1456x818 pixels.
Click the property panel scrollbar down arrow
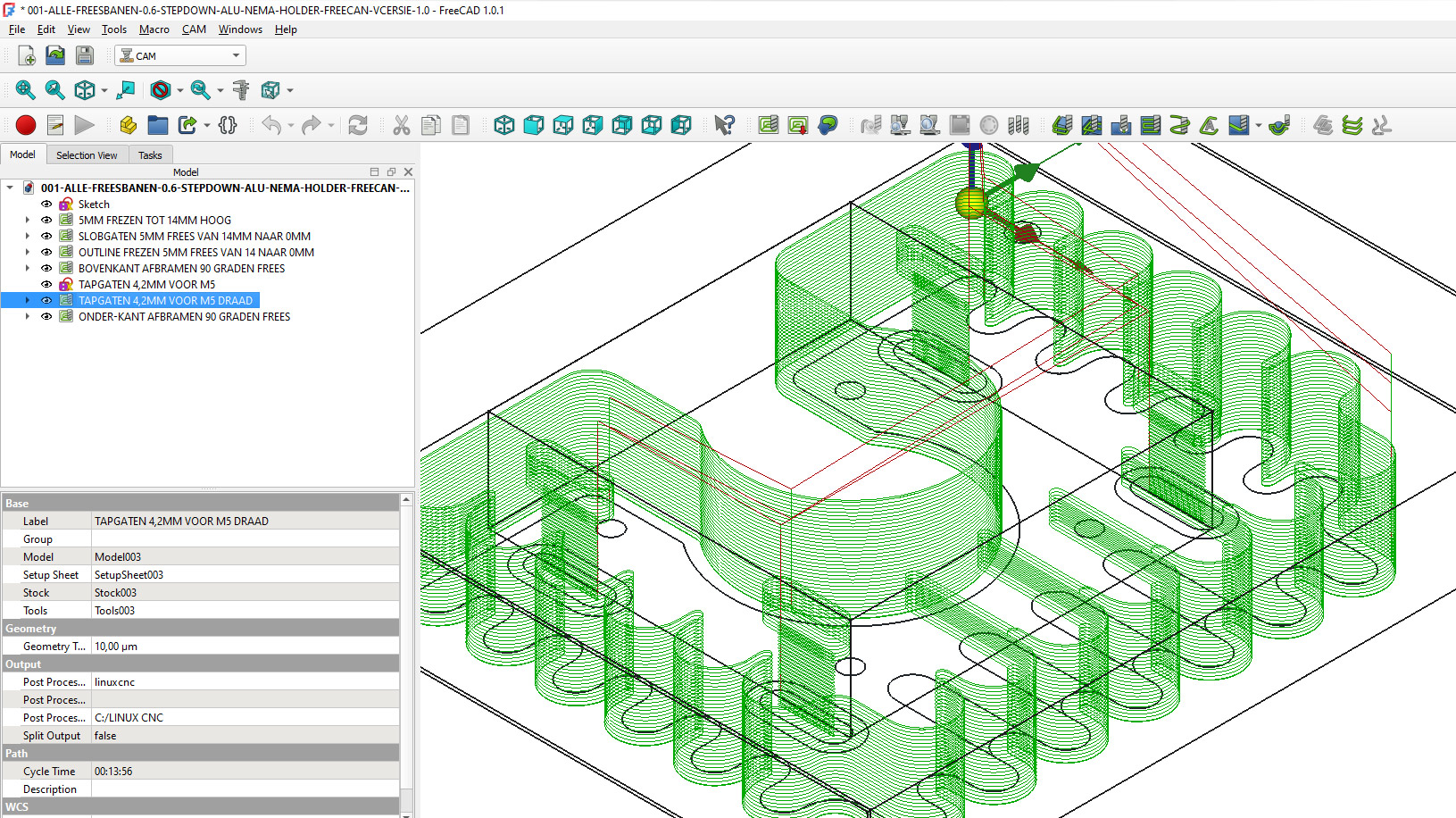coord(406,813)
